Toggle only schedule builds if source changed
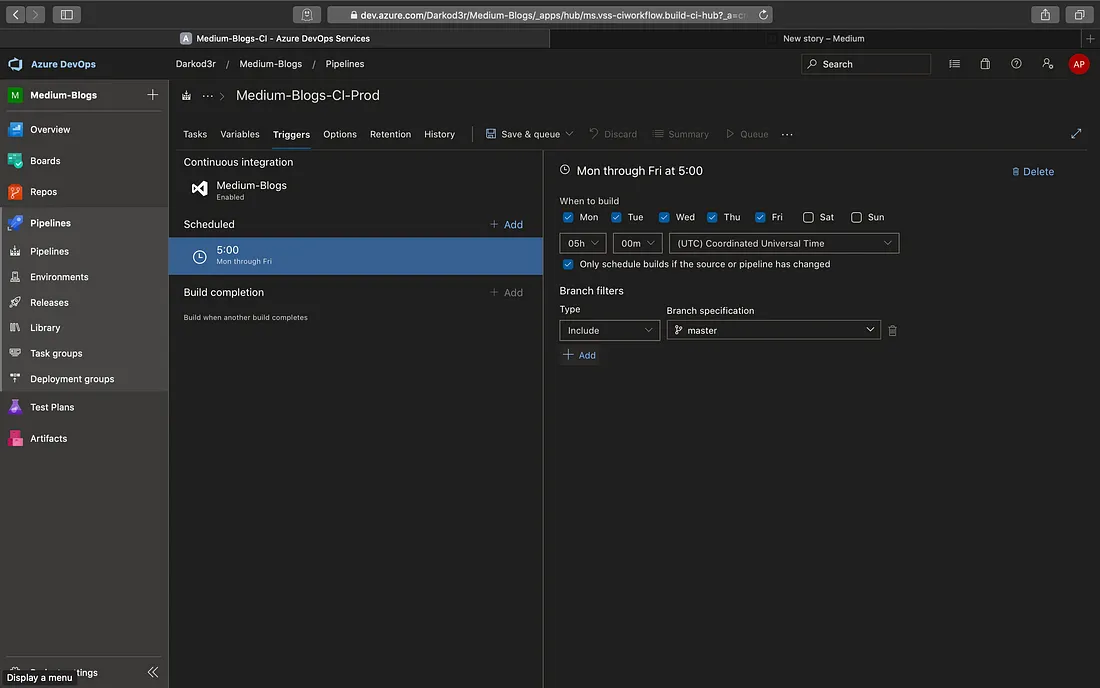Screen dimensions: 1100x688 pyautogui.click(x=568, y=264)
